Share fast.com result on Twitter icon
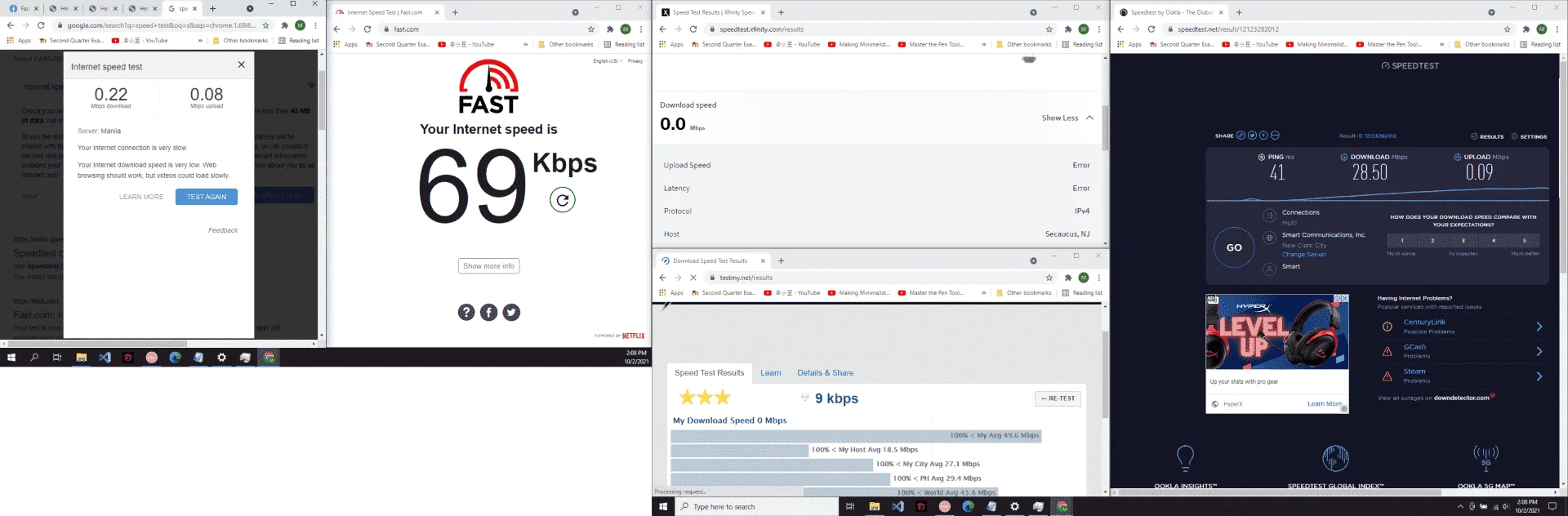The image size is (1568, 516). 512,312
